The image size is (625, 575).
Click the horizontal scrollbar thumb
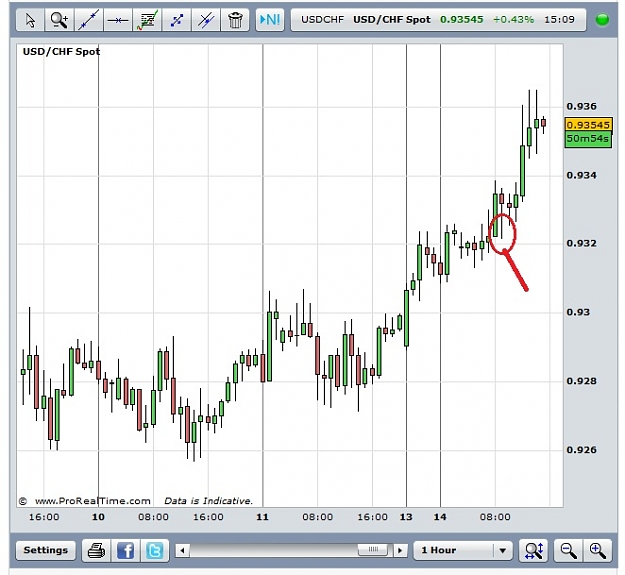[x=373, y=550]
